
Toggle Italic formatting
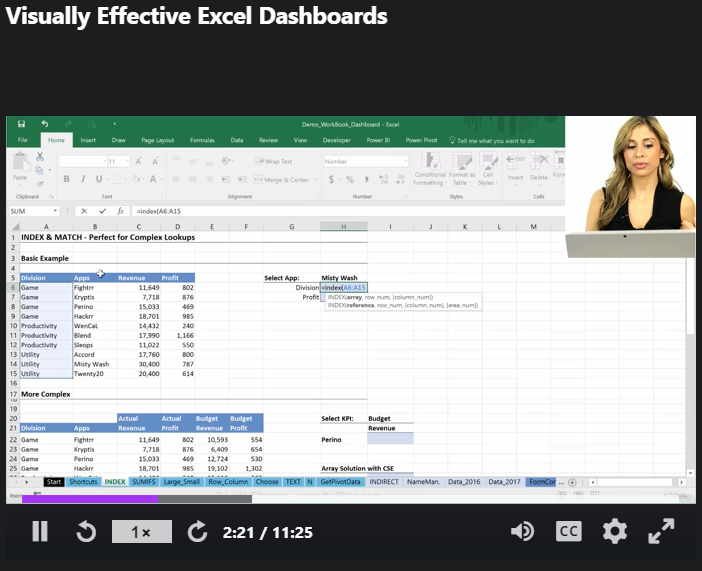point(83,179)
